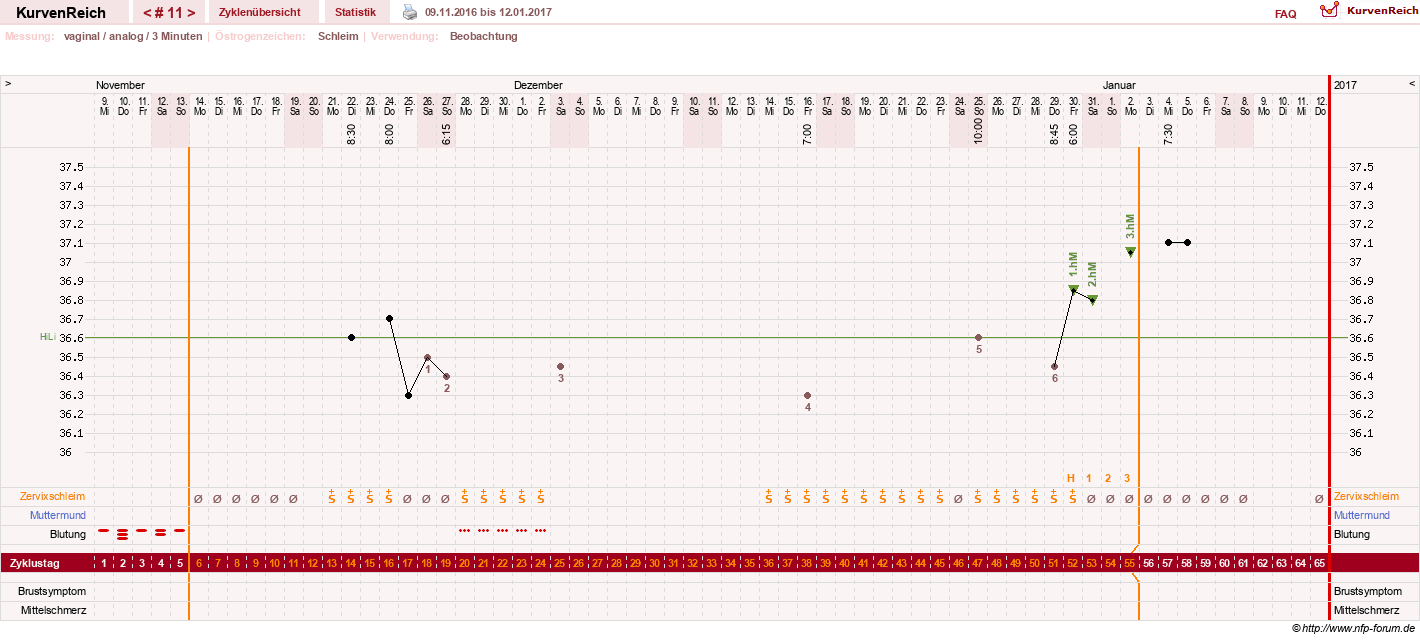Click cycle day 30 in Zyklustag row
The height and width of the screenshot is (640, 1420).
point(654,564)
